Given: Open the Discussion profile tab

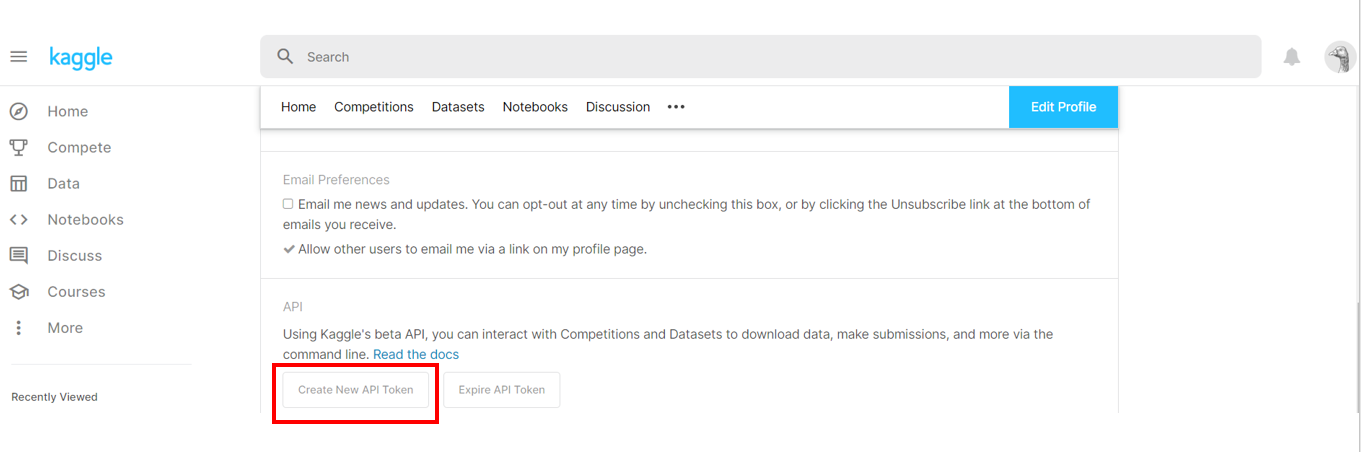Looking at the screenshot, I should (x=618, y=107).
